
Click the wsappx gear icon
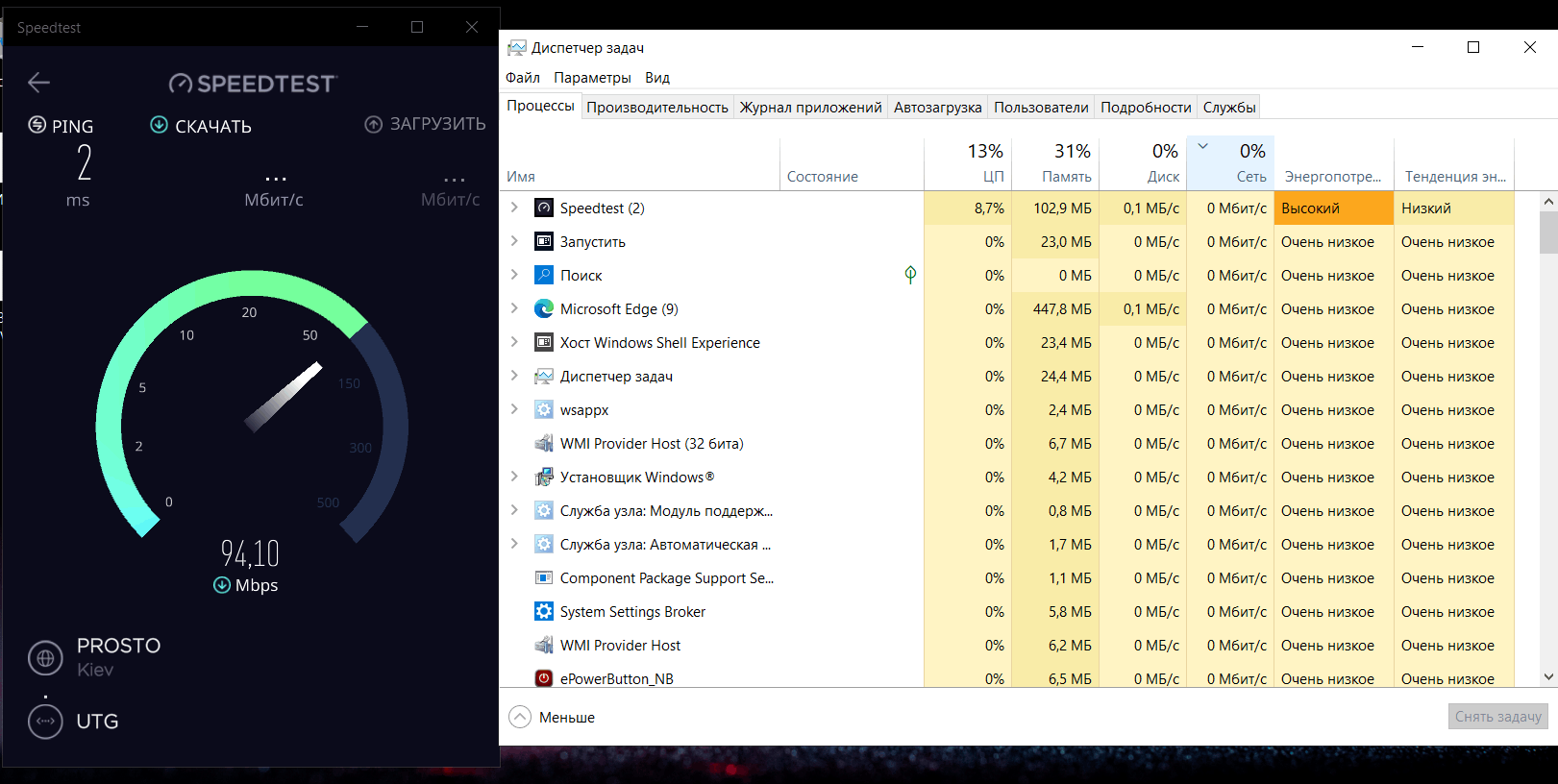point(544,409)
